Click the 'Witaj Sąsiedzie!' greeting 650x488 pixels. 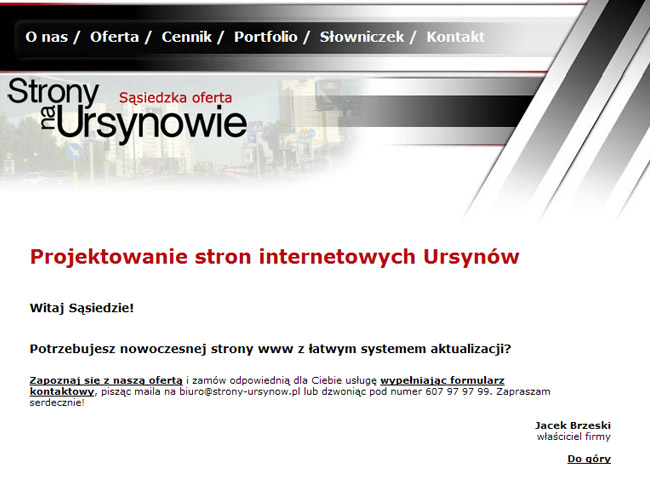tap(82, 308)
